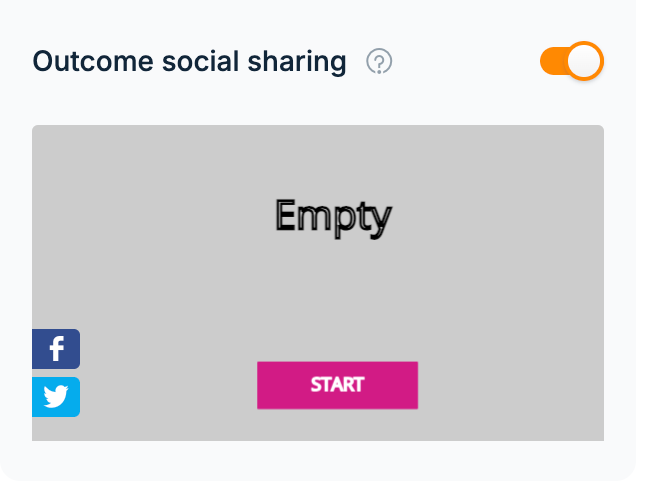648x492 pixels.
Task: Click the 'Outcome social sharing' heading label
Action: point(189,62)
